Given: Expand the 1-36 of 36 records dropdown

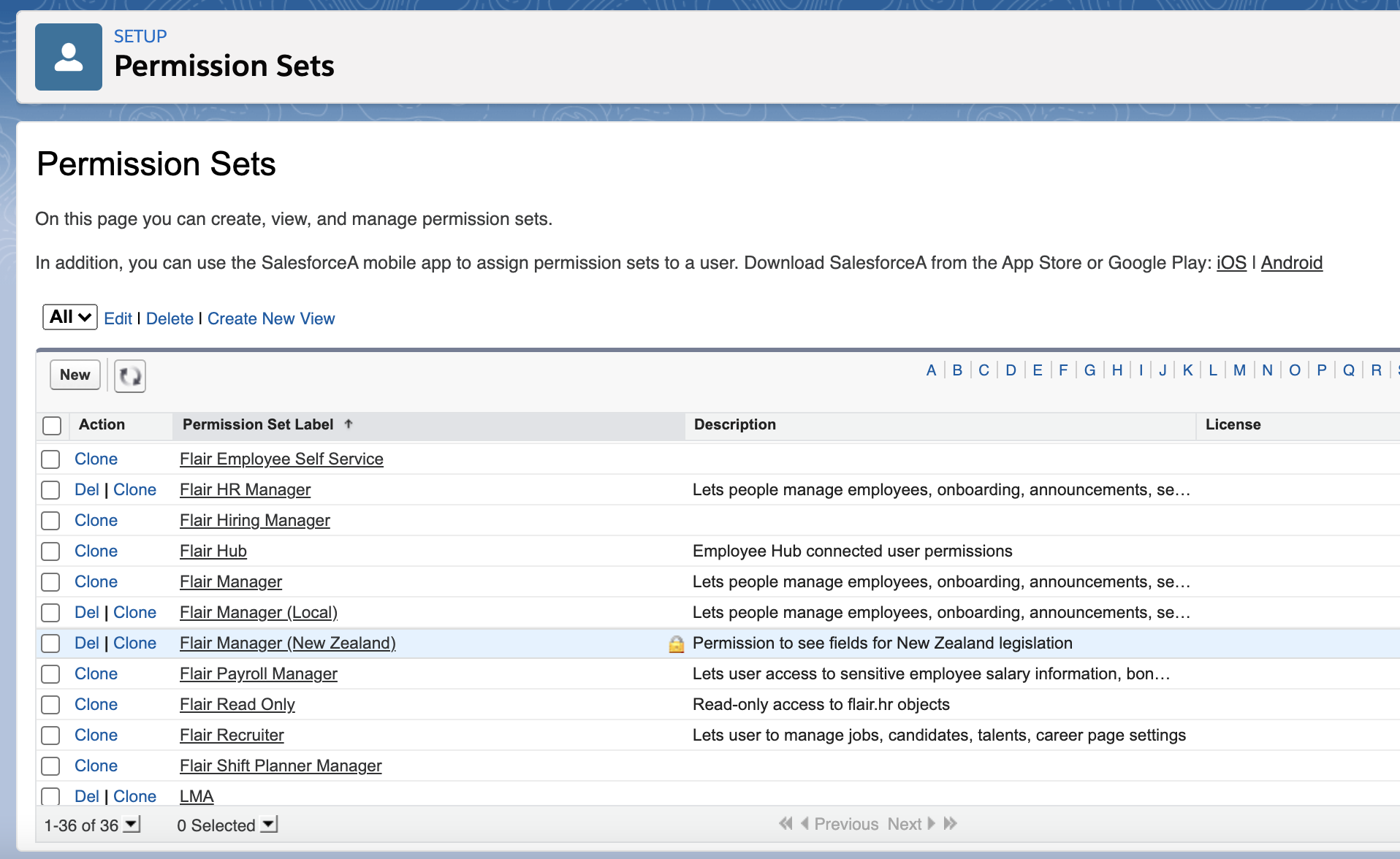Looking at the screenshot, I should click(x=132, y=825).
